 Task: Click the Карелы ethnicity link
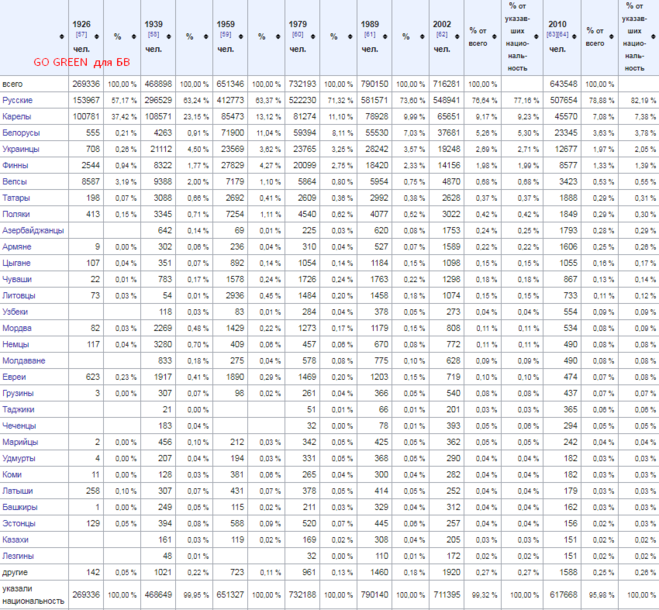click(x=19, y=117)
